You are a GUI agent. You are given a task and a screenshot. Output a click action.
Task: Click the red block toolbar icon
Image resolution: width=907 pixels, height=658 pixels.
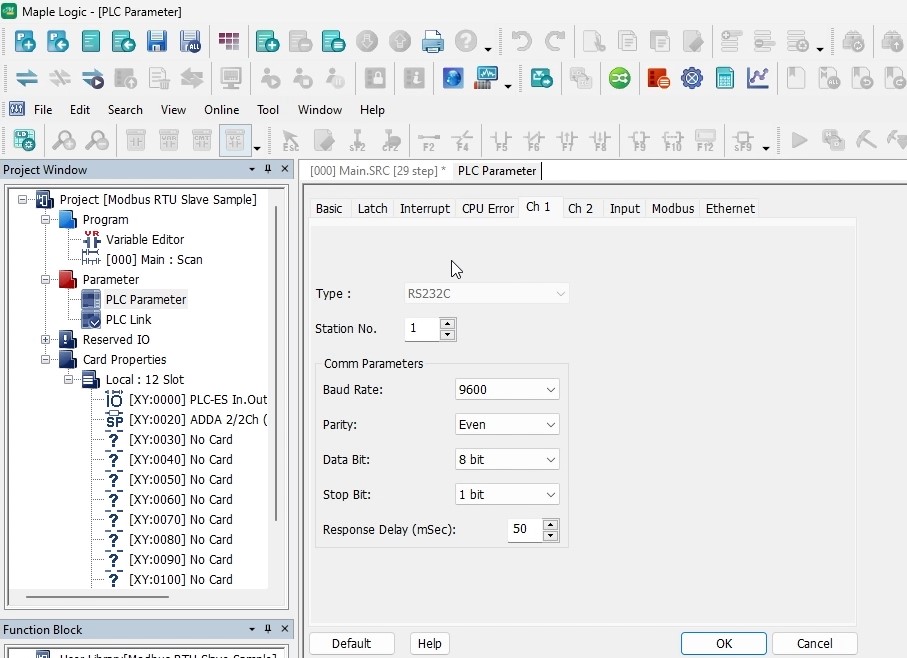click(x=658, y=78)
